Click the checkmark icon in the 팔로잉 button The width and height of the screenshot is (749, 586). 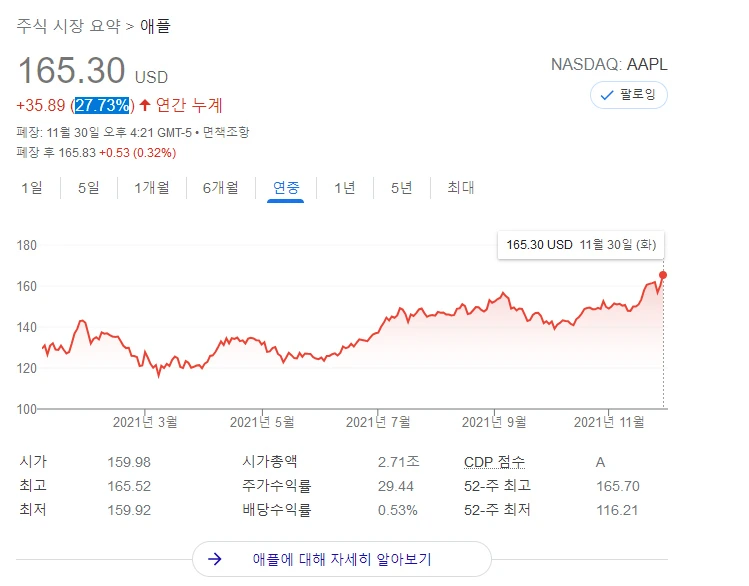[607, 96]
